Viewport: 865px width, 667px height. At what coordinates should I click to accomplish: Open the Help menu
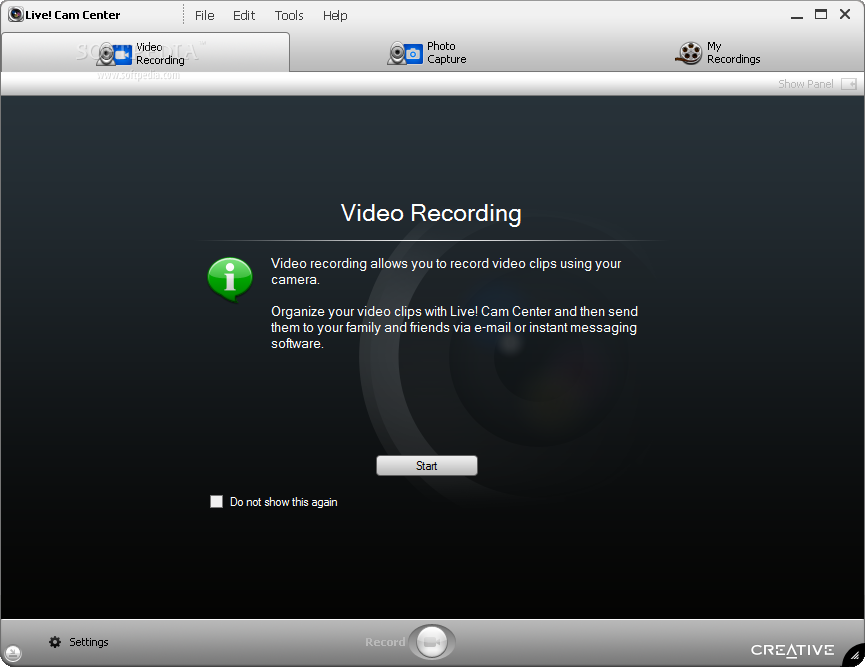pyautogui.click(x=335, y=15)
